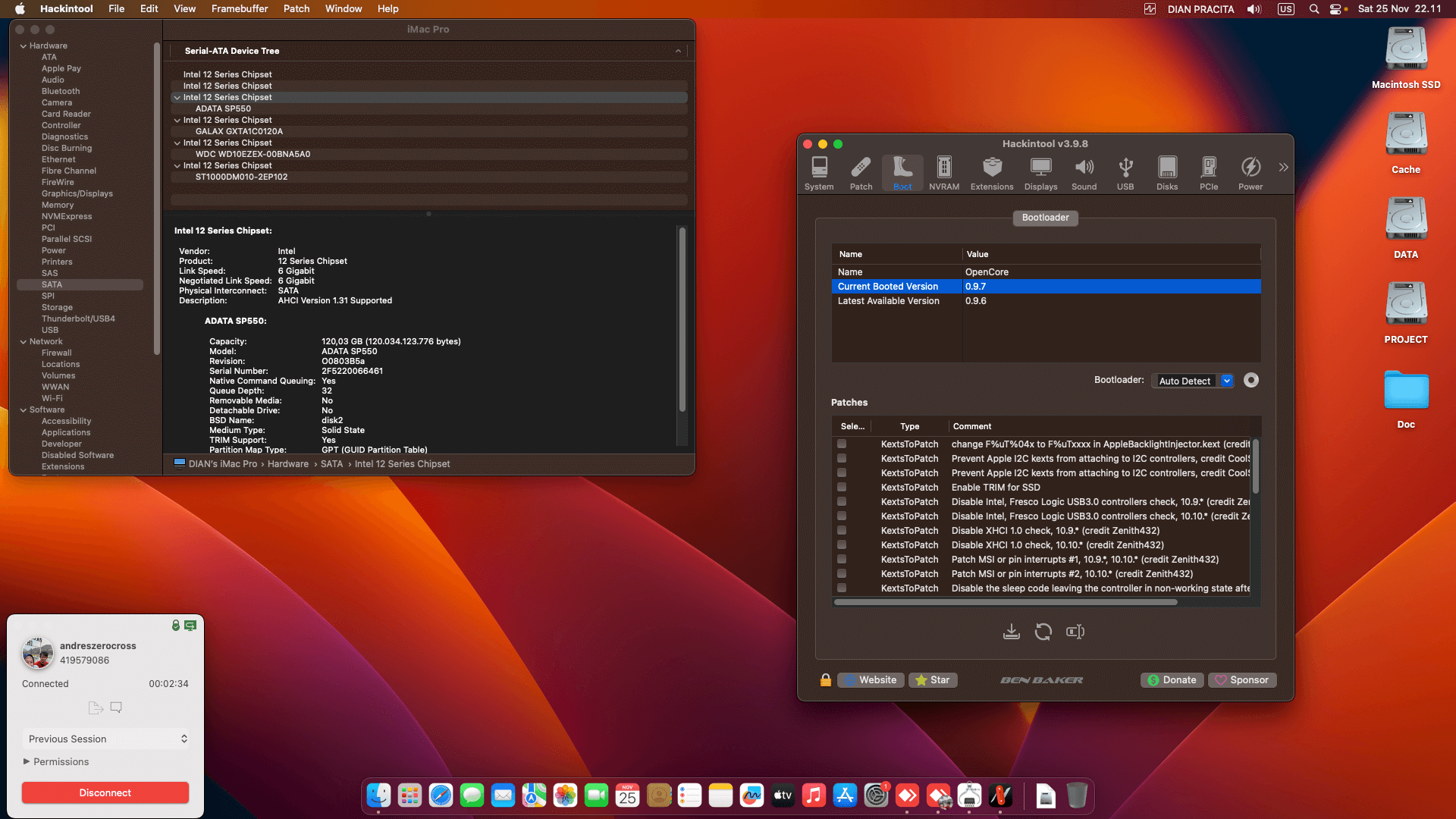The image size is (1456, 819).
Task: Open the Sound toolbar item
Action: [x=1084, y=174]
